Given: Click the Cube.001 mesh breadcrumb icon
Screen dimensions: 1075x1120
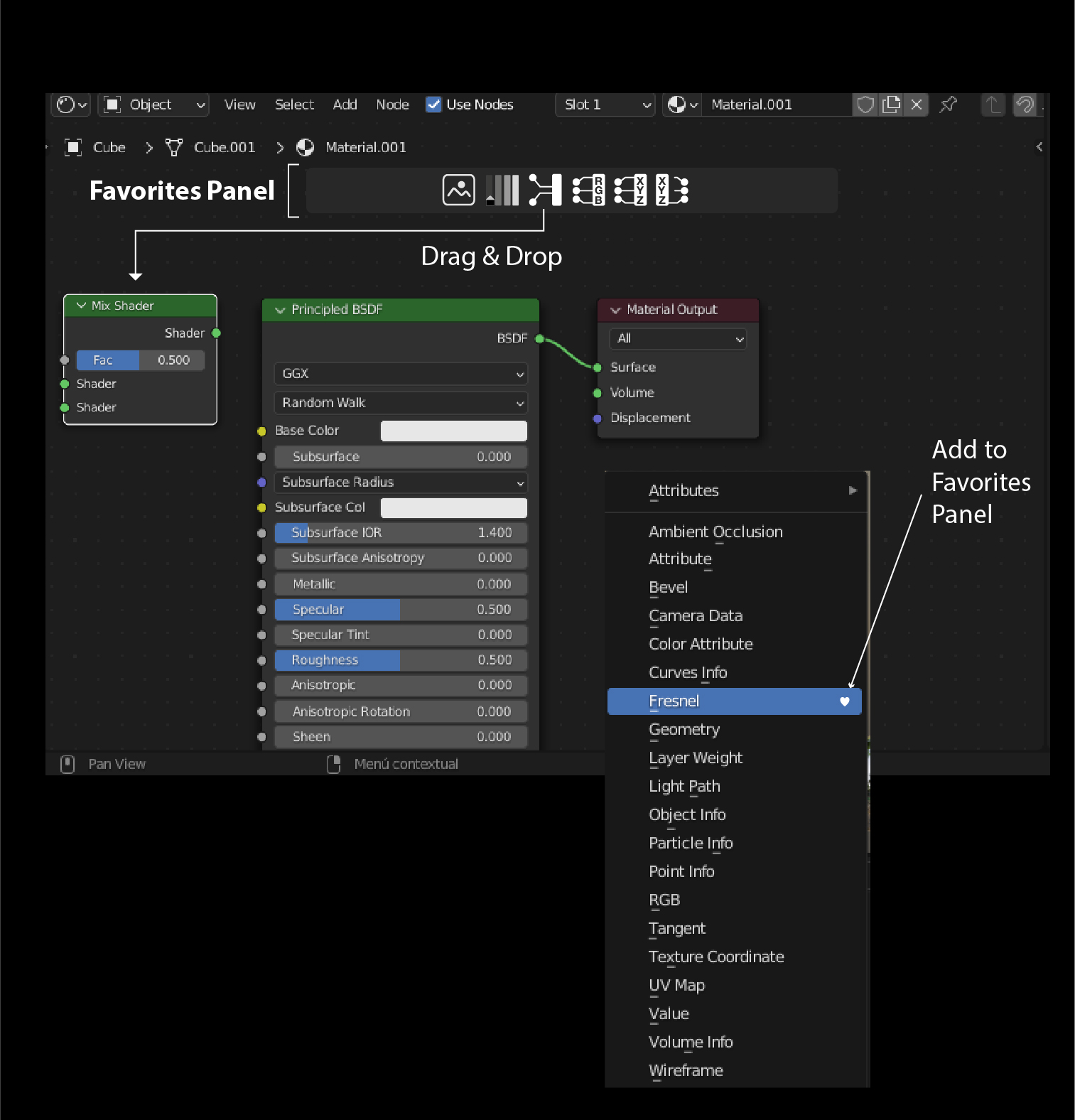Looking at the screenshot, I should [174, 147].
